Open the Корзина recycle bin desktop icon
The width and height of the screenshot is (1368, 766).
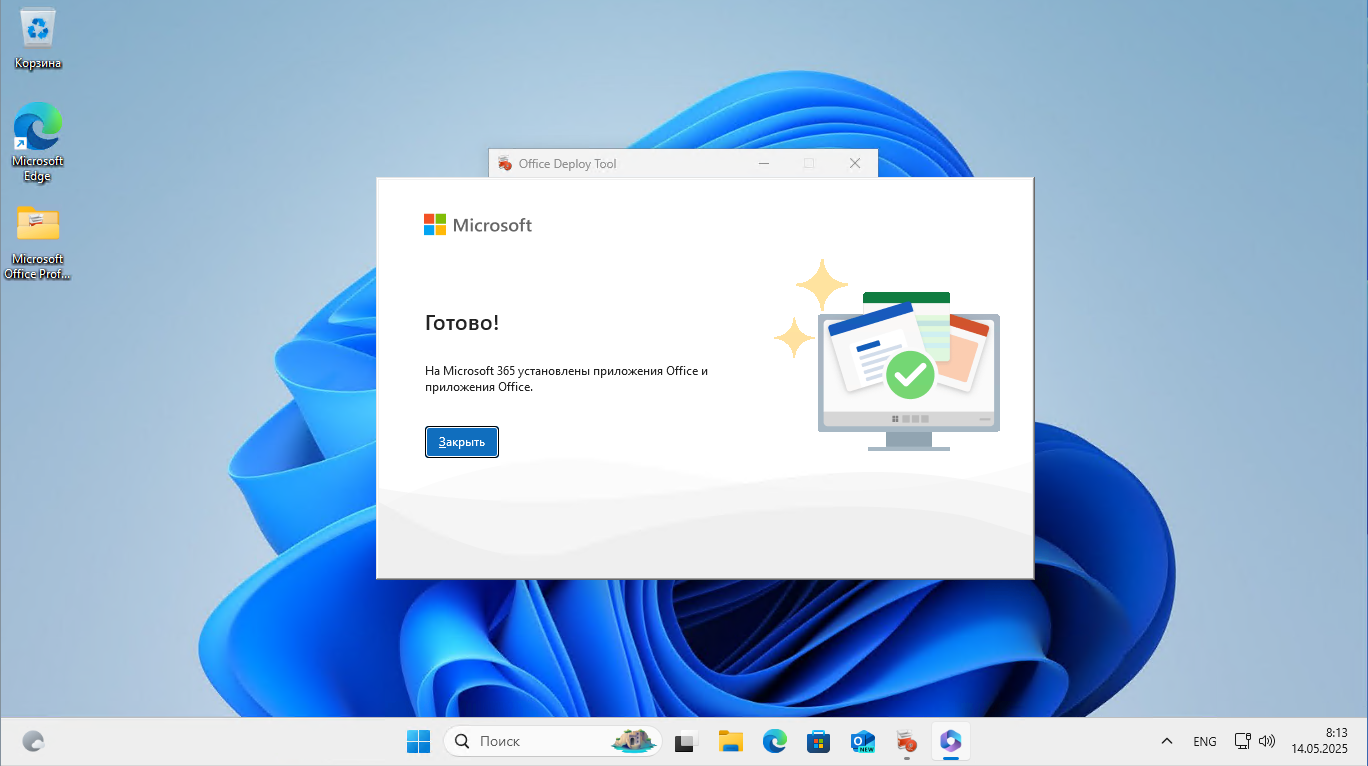coord(38,38)
